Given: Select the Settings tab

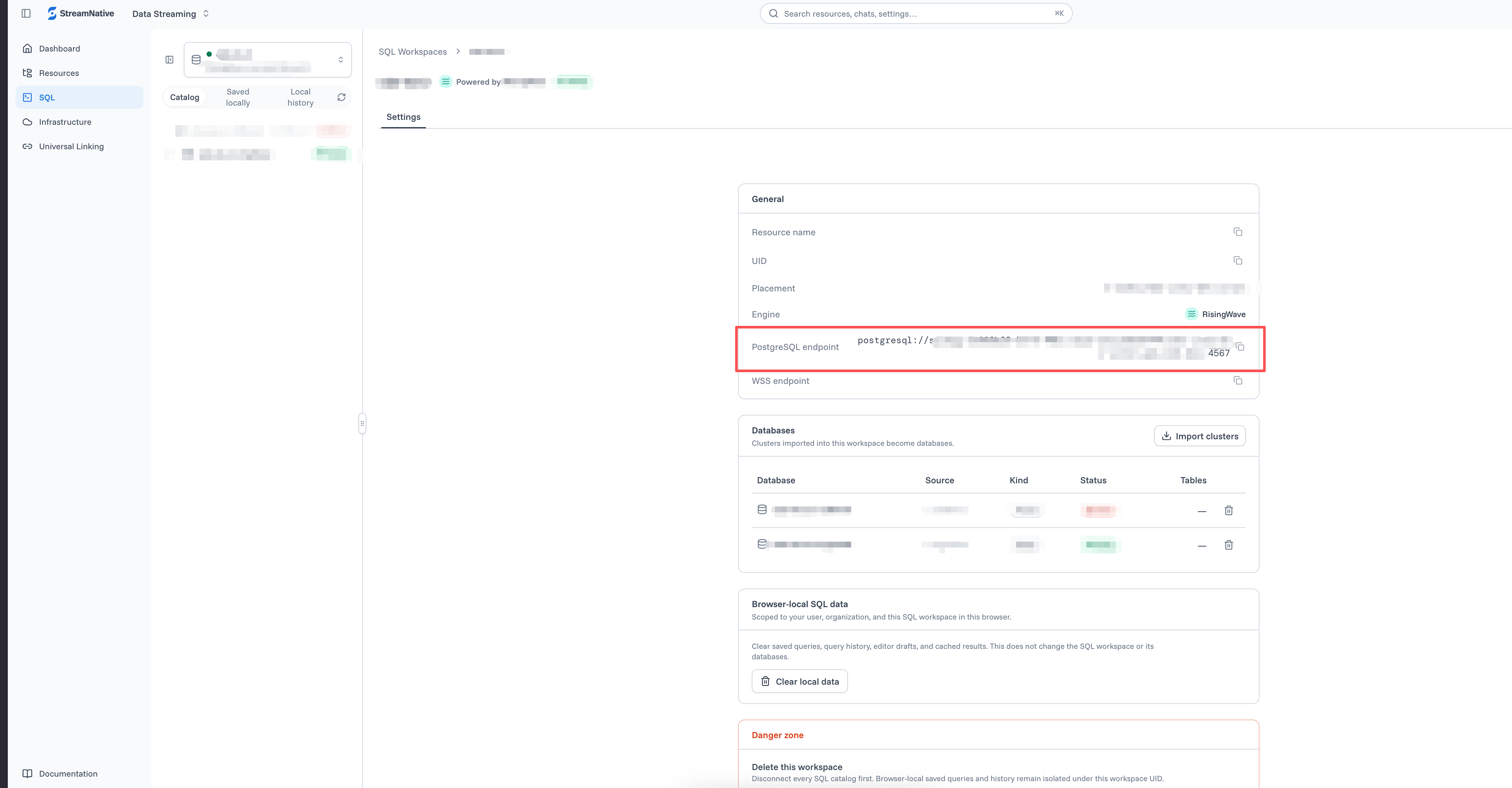Looking at the screenshot, I should coord(403,117).
